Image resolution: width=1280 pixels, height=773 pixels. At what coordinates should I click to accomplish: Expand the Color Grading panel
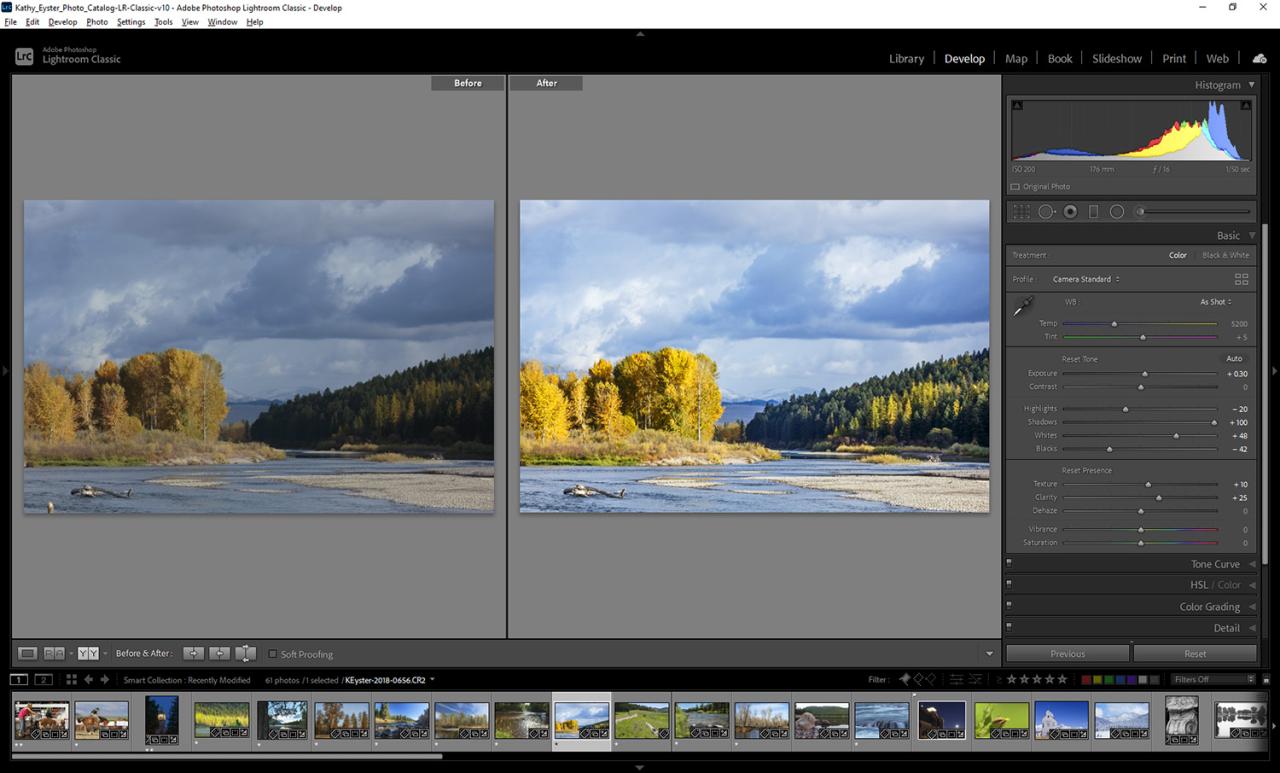point(1251,607)
